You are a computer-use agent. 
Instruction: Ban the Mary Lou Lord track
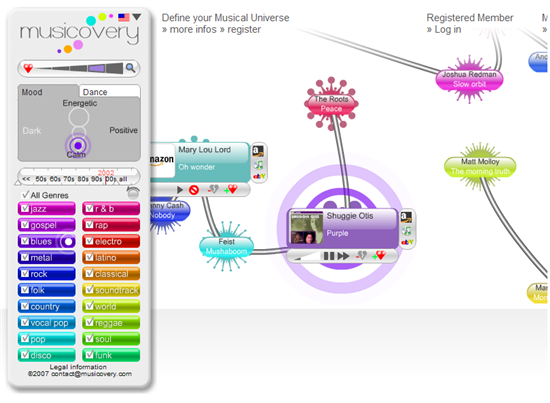point(194,190)
